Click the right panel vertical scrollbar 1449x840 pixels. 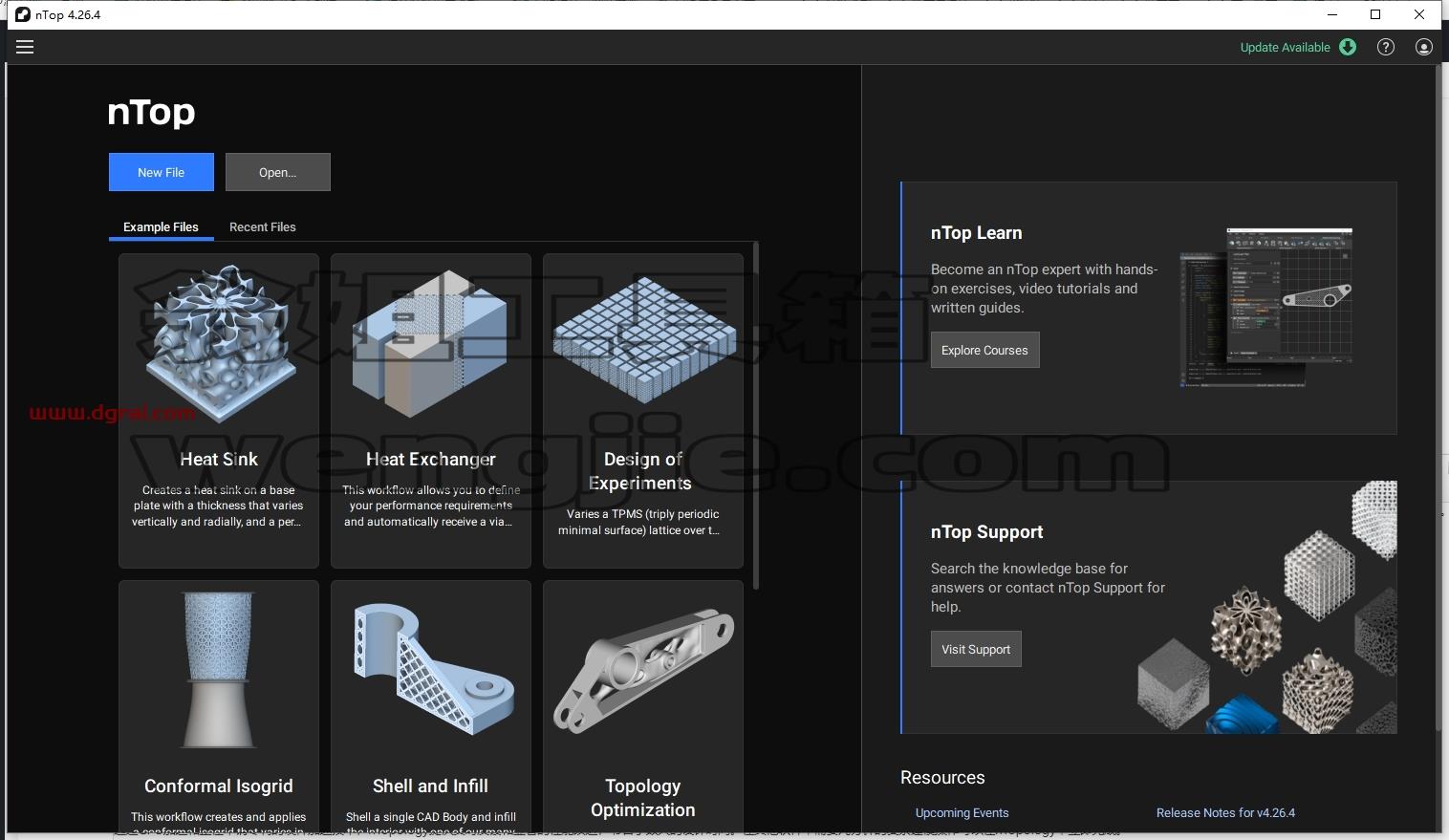(1438, 397)
